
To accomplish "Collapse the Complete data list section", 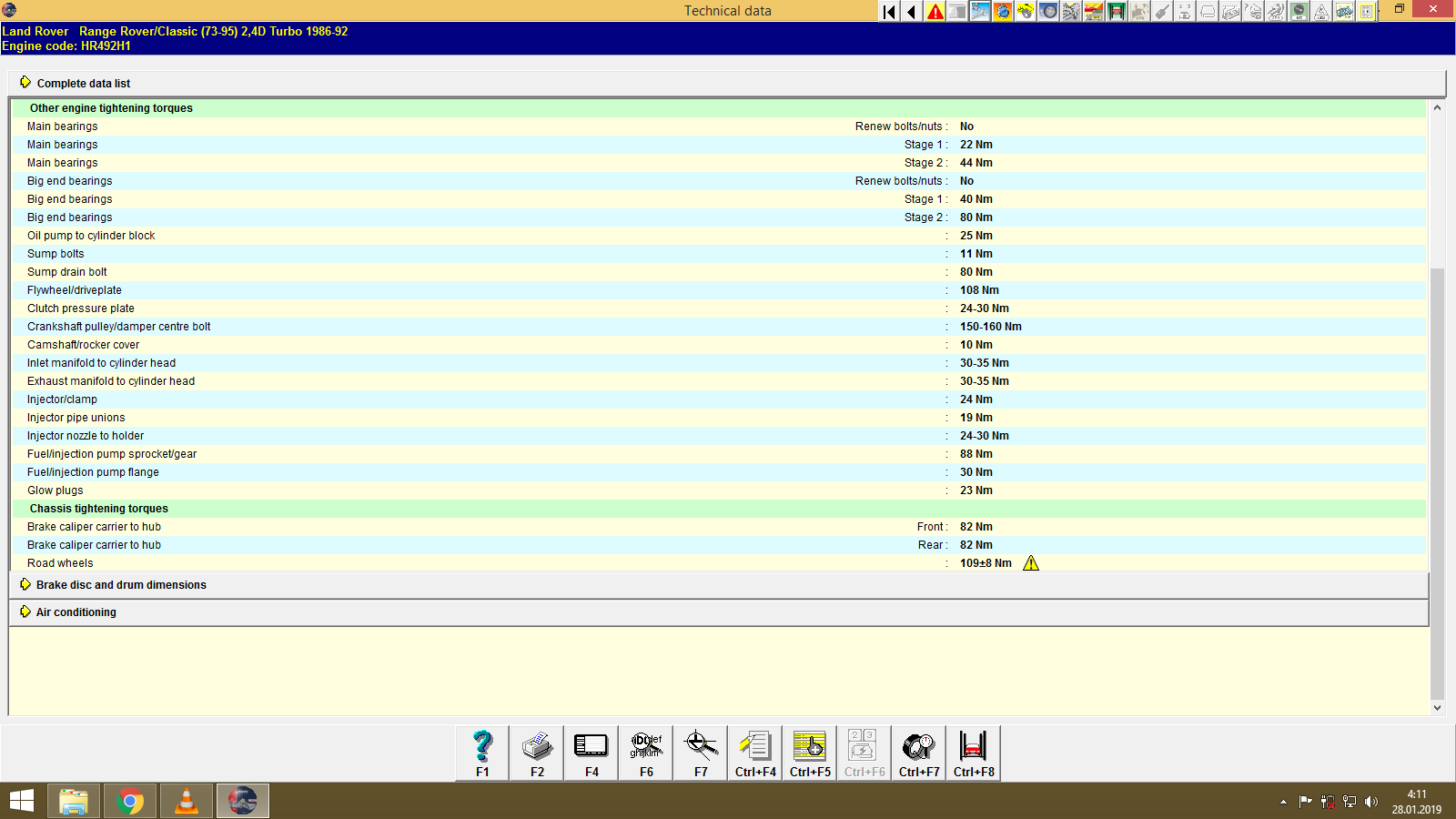I will tap(83, 83).
